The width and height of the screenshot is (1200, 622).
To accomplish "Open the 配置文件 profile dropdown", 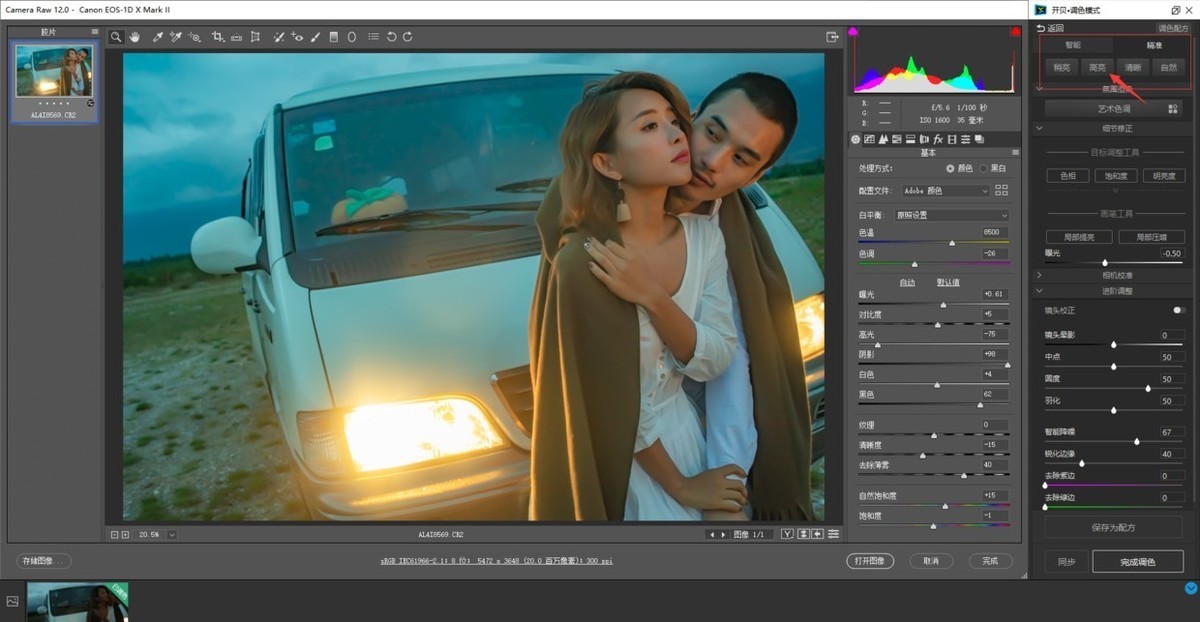I will coord(945,190).
